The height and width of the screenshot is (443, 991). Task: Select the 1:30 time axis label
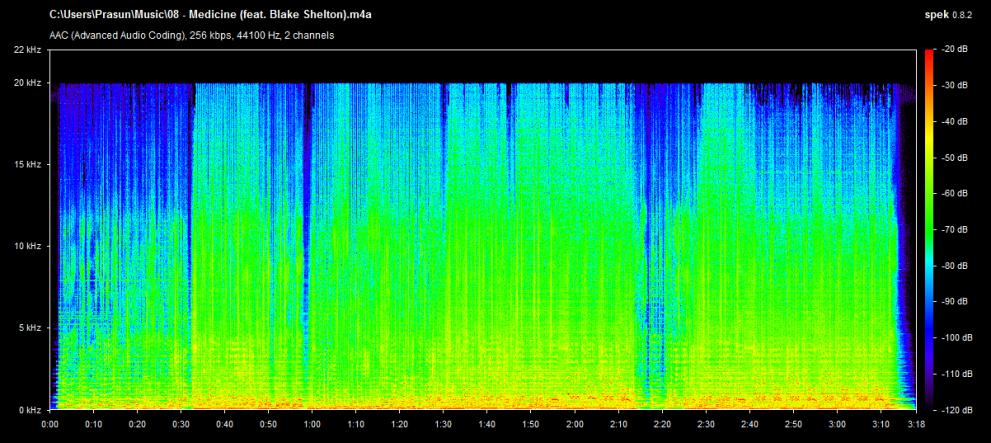pyautogui.click(x=443, y=424)
